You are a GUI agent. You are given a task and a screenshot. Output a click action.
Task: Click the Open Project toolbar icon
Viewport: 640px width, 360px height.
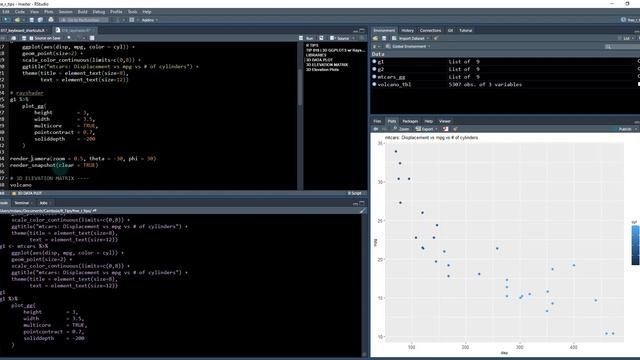click(18, 20)
